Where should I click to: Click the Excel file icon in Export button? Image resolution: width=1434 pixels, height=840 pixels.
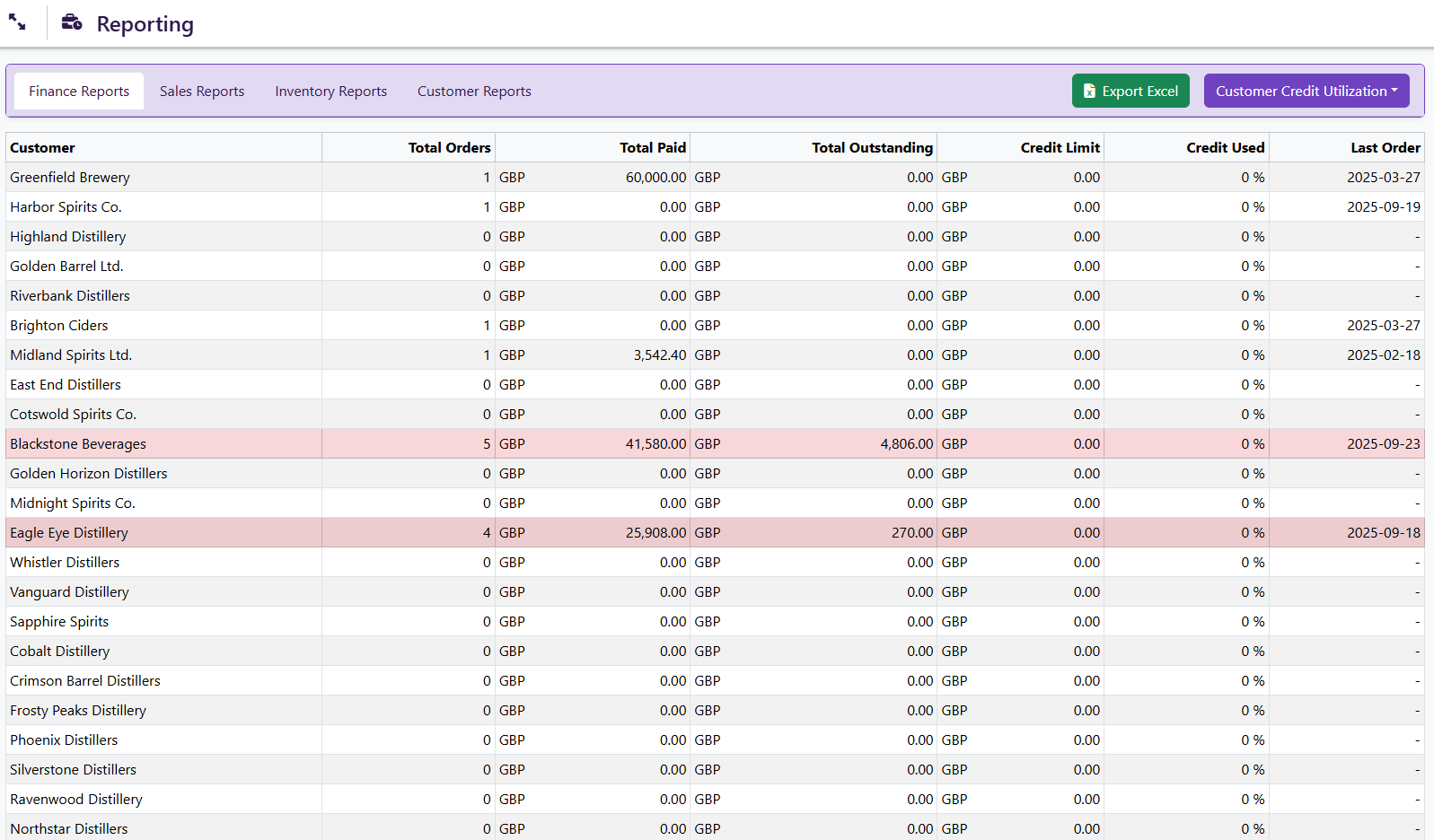(1089, 91)
